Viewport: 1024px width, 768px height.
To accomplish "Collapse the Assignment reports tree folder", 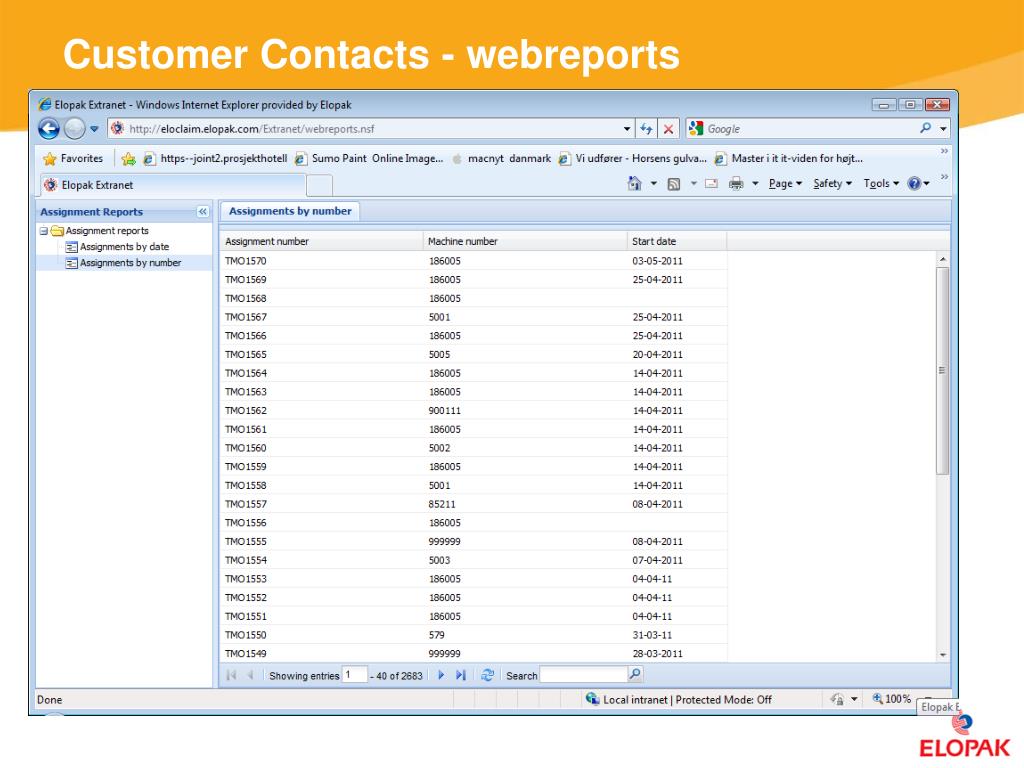I will point(43,231).
